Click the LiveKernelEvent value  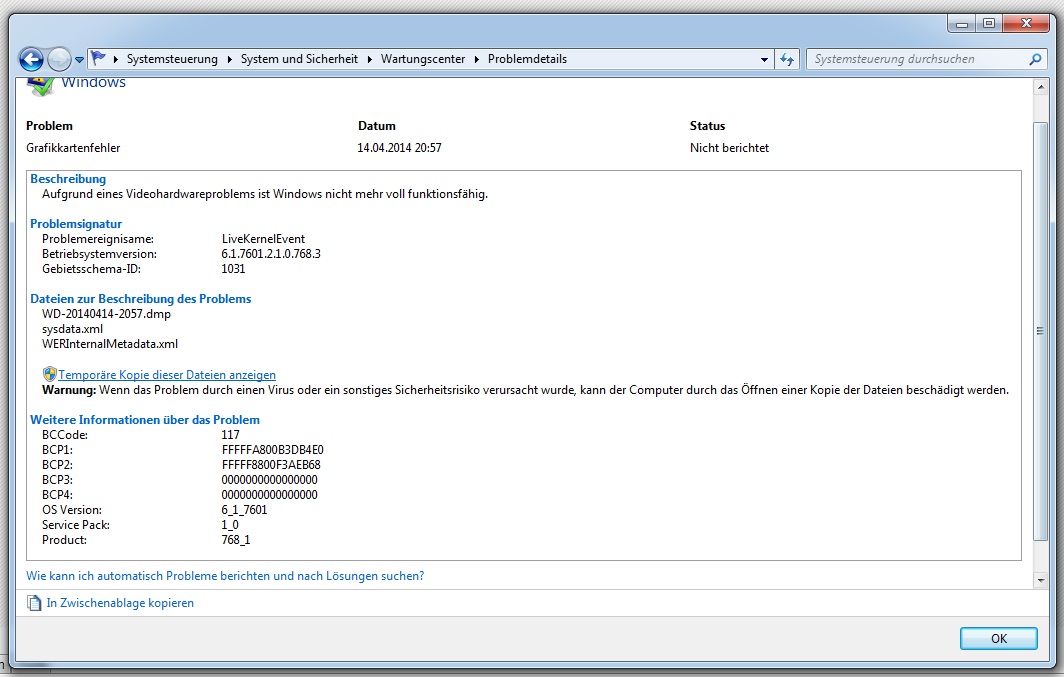[x=263, y=239]
